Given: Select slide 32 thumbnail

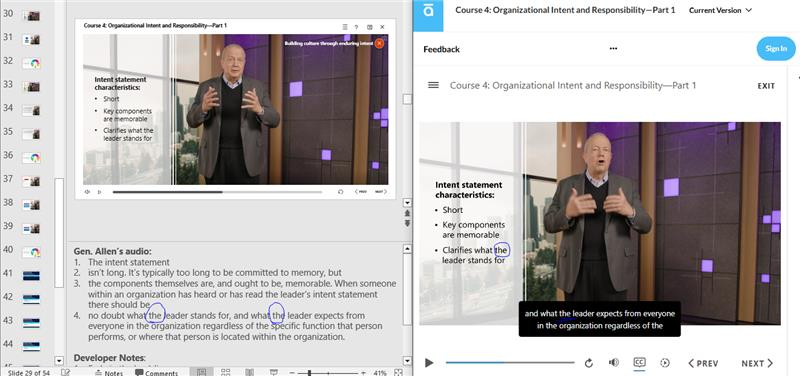Looking at the screenshot, I should tap(31, 63).
